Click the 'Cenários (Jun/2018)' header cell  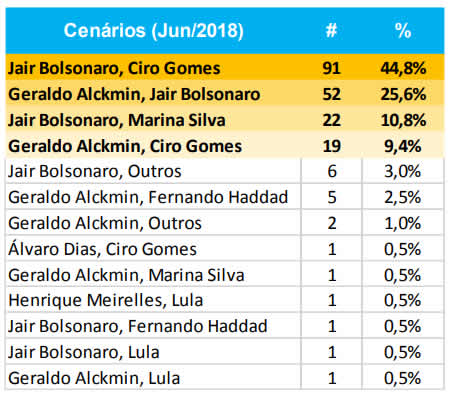153,31
